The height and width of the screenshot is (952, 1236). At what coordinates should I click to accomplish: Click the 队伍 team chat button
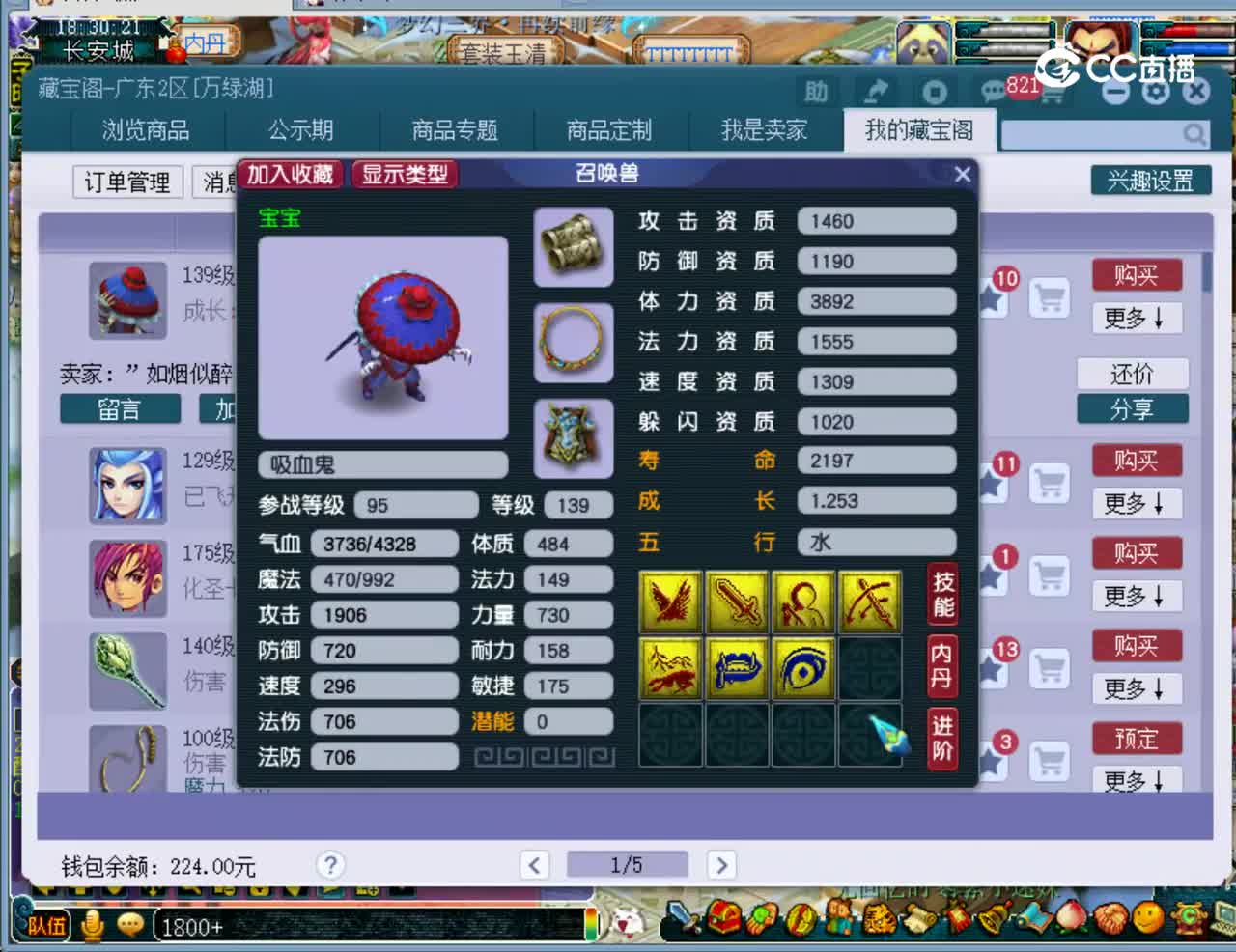point(46,926)
